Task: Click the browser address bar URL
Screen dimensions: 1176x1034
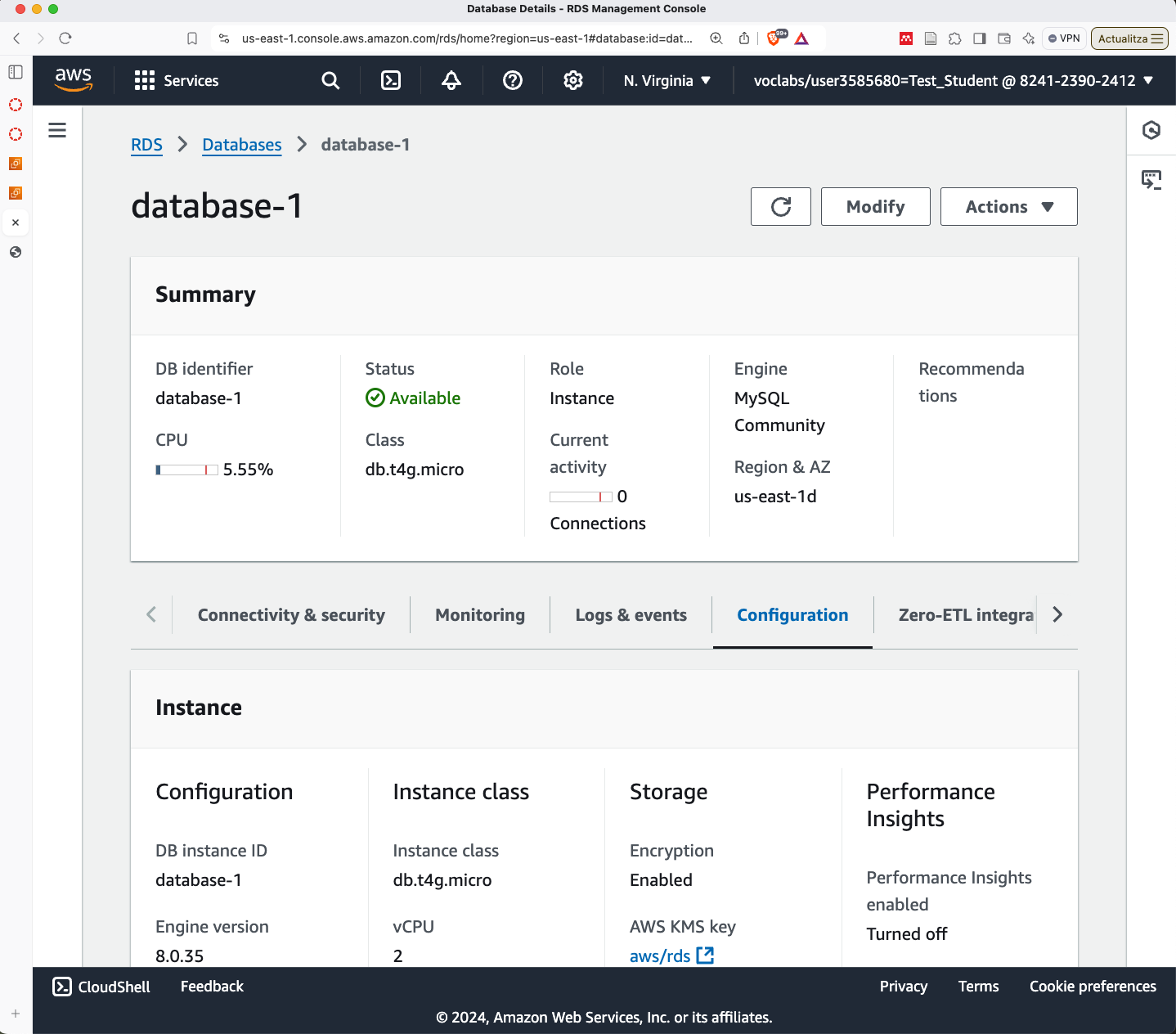Action: point(467,38)
